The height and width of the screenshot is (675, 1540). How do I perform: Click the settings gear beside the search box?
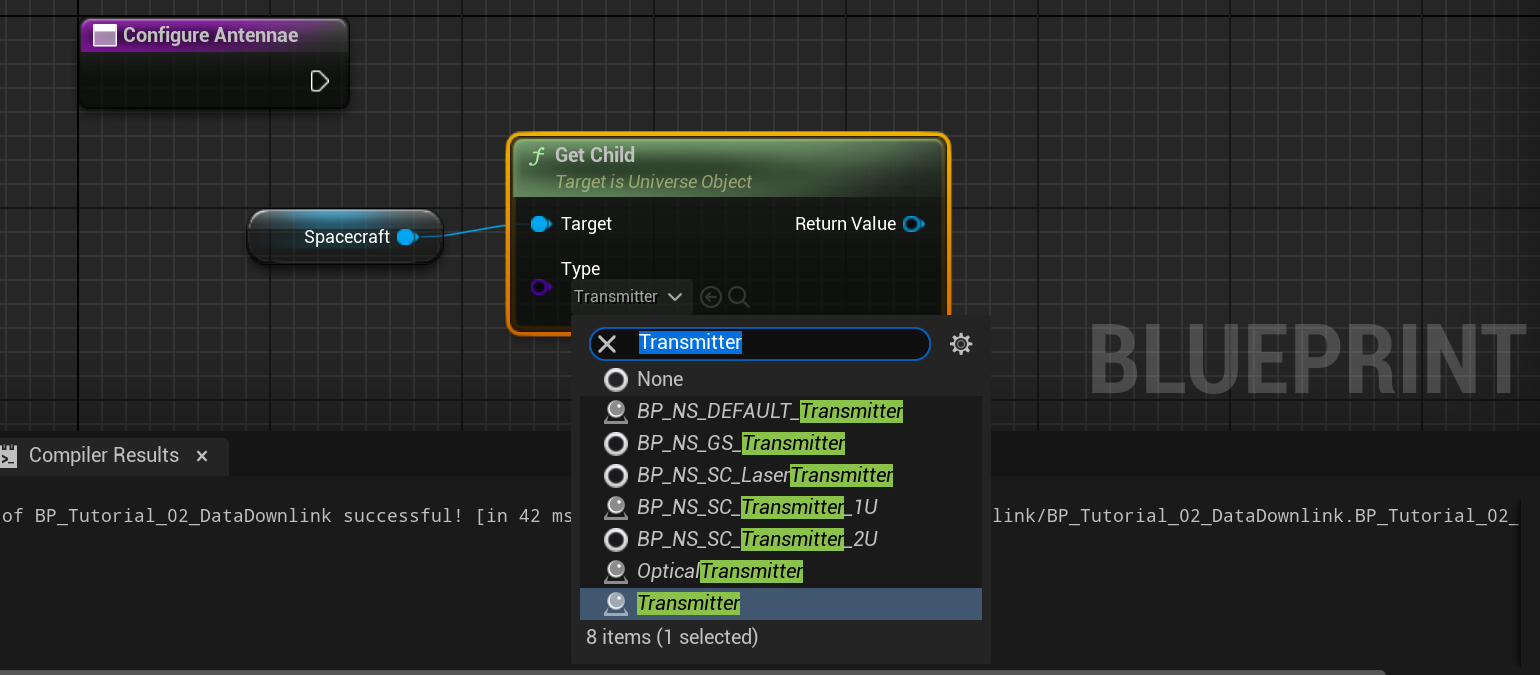click(960, 344)
